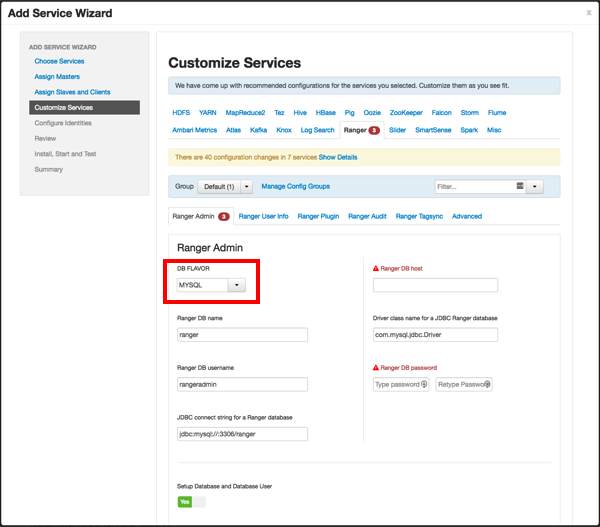Click the key icon in Type password field
The height and width of the screenshot is (527, 600).
[x=424, y=384]
